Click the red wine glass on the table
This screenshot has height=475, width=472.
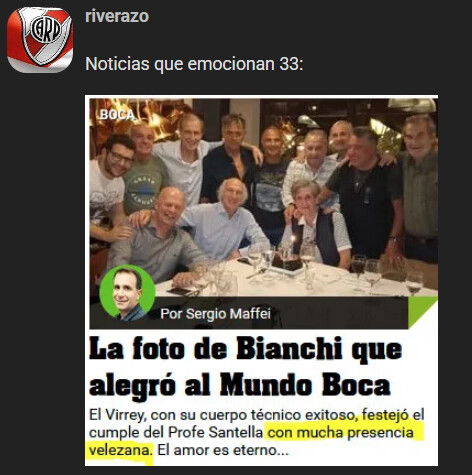click(358, 268)
